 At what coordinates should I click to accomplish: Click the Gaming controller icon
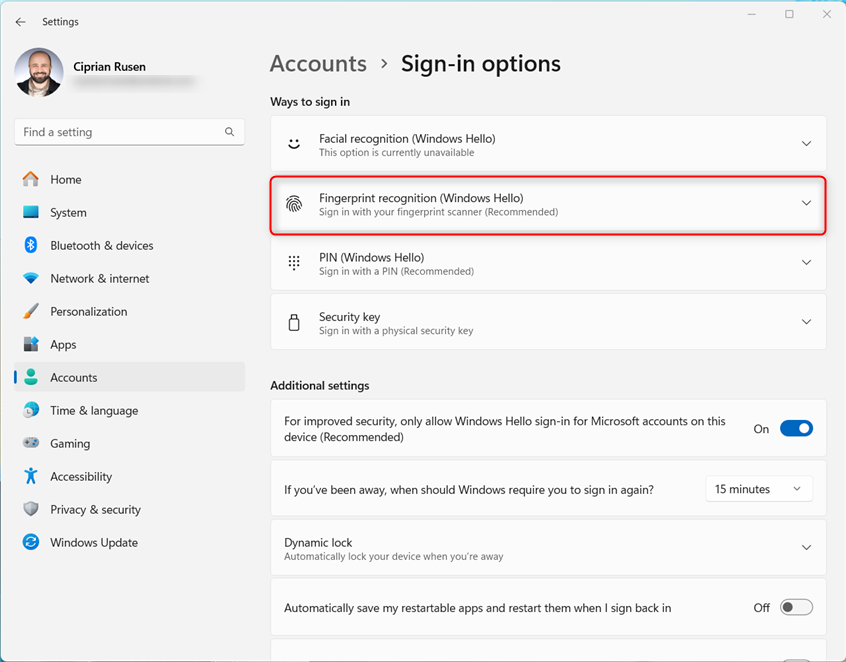click(x=31, y=443)
